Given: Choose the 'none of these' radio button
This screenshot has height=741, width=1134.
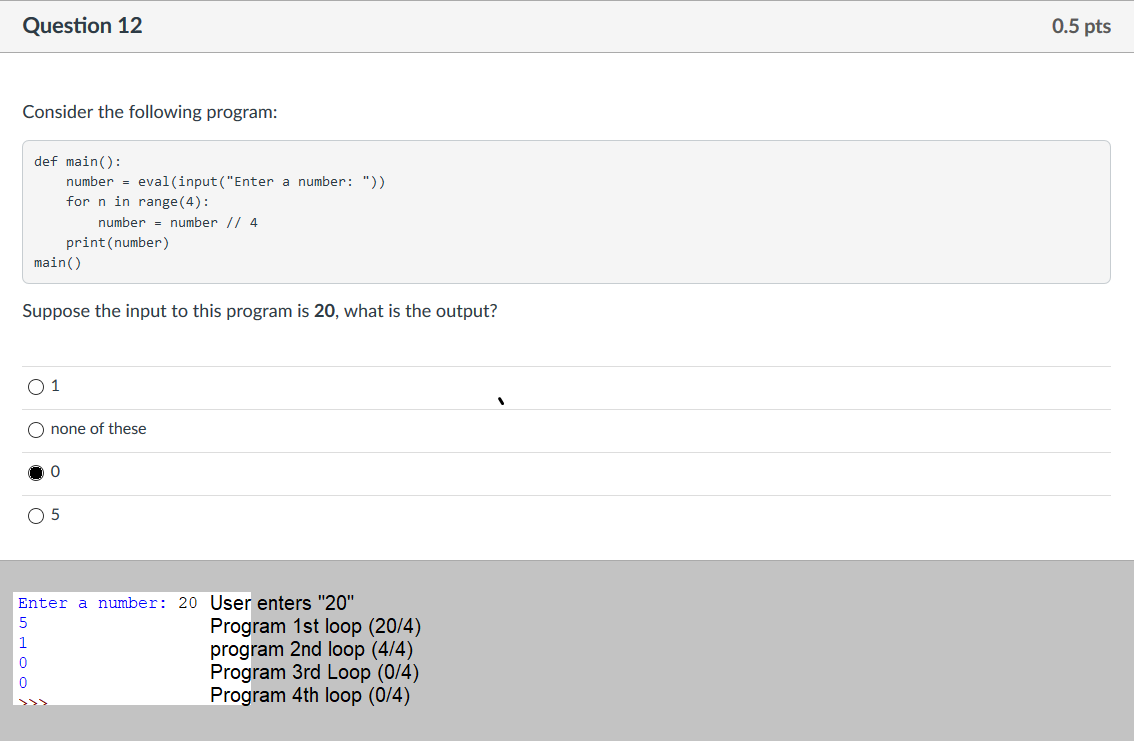Looking at the screenshot, I should coord(36,429).
